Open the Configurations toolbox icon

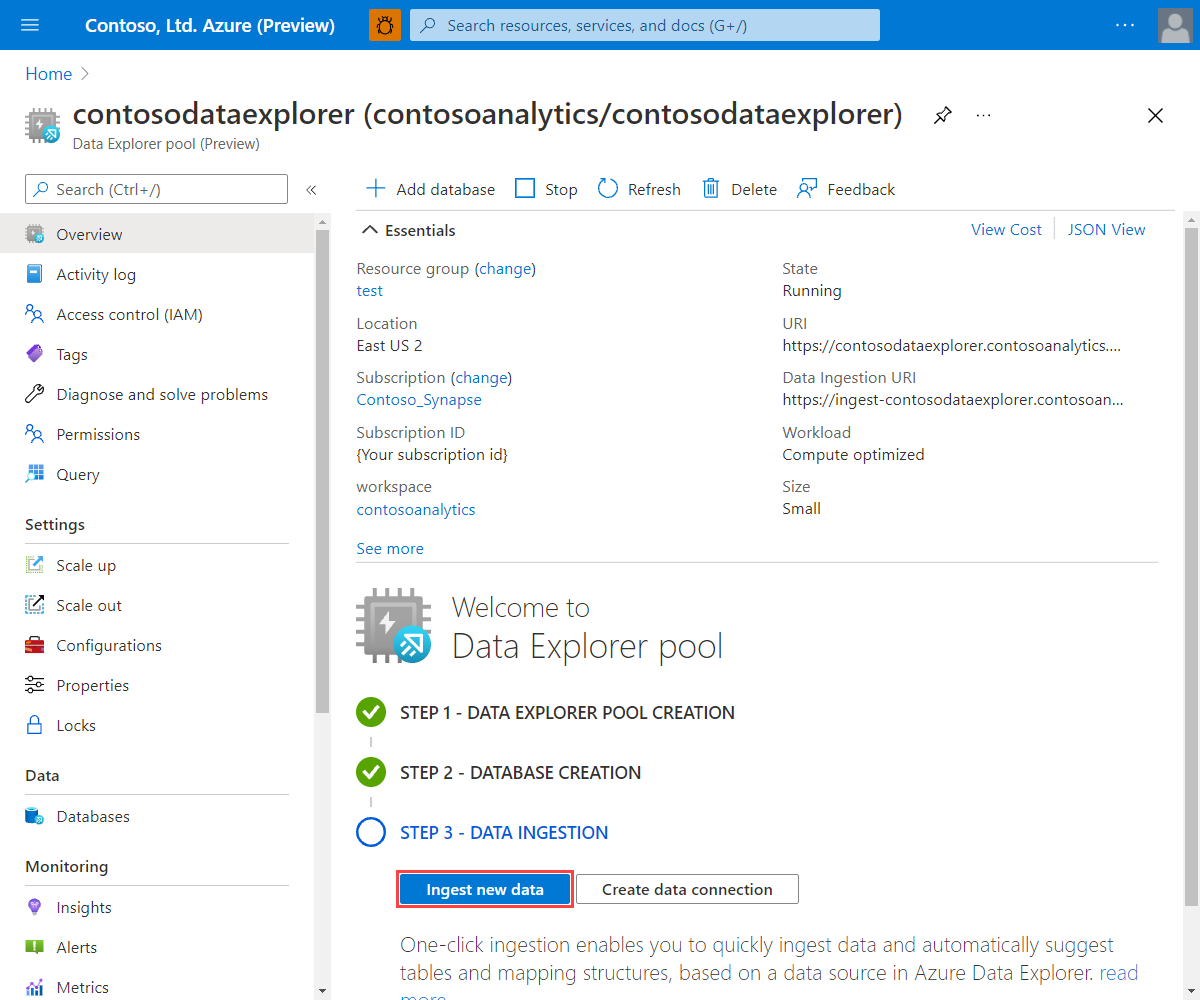pos(35,645)
